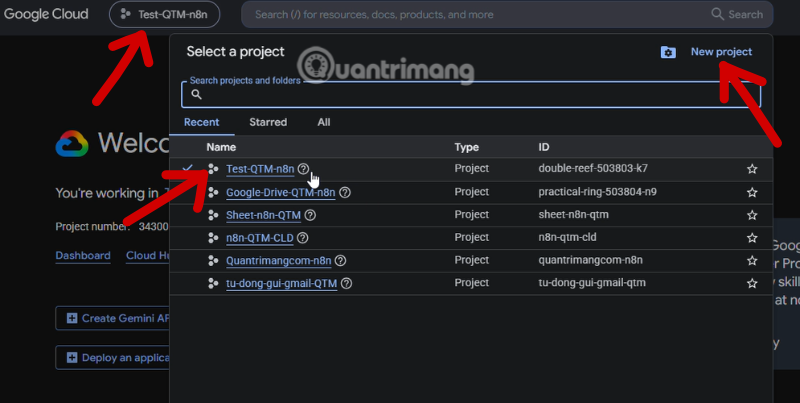
Task: Click the project icon beside Google-Drive-QTM-n8n row
Action: (213, 192)
